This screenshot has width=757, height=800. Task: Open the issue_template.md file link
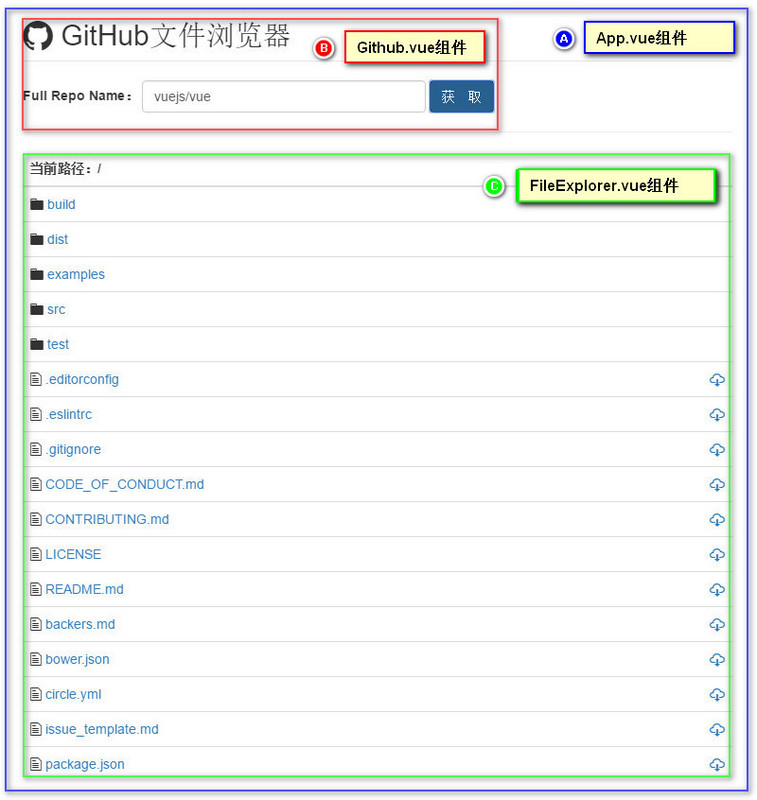(102, 729)
